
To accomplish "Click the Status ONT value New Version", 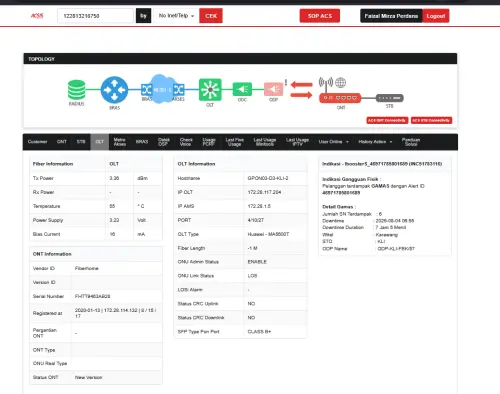I will [88, 377].
